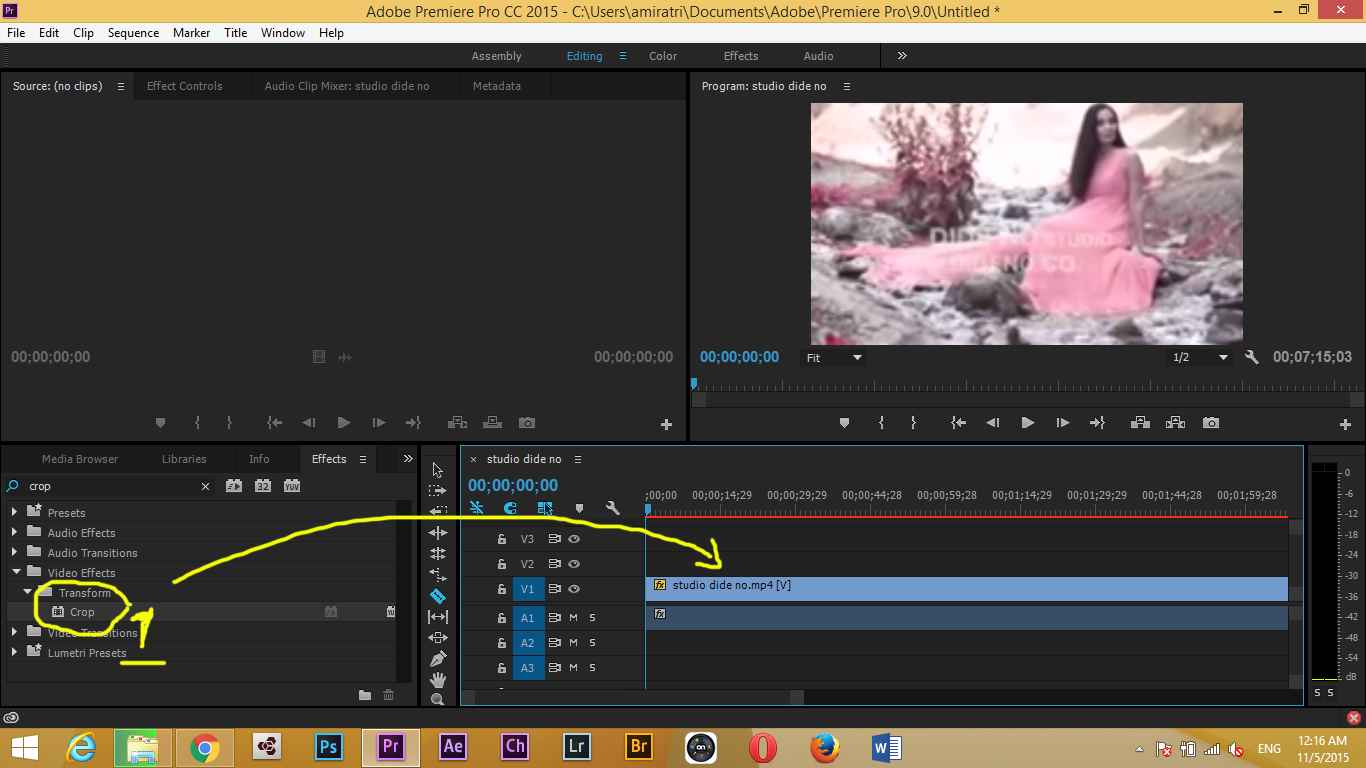1366x768 pixels.
Task: Toggle Snap in the timeline
Action: tap(510, 508)
